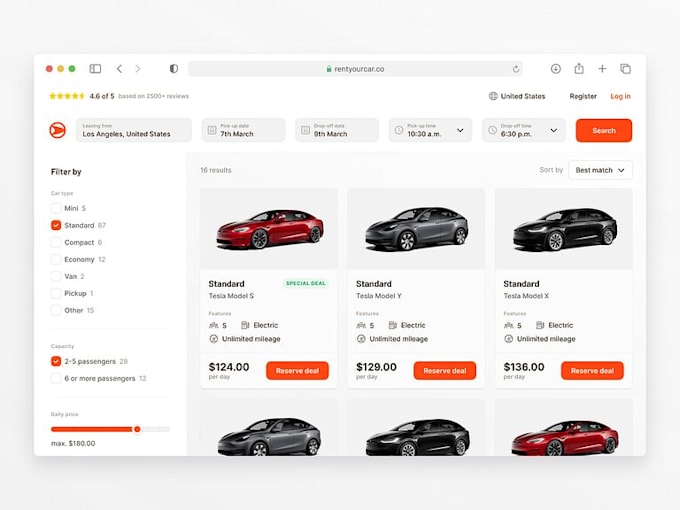Click the Pick-up date field
This screenshot has height=510, width=680.
pos(243,130)
